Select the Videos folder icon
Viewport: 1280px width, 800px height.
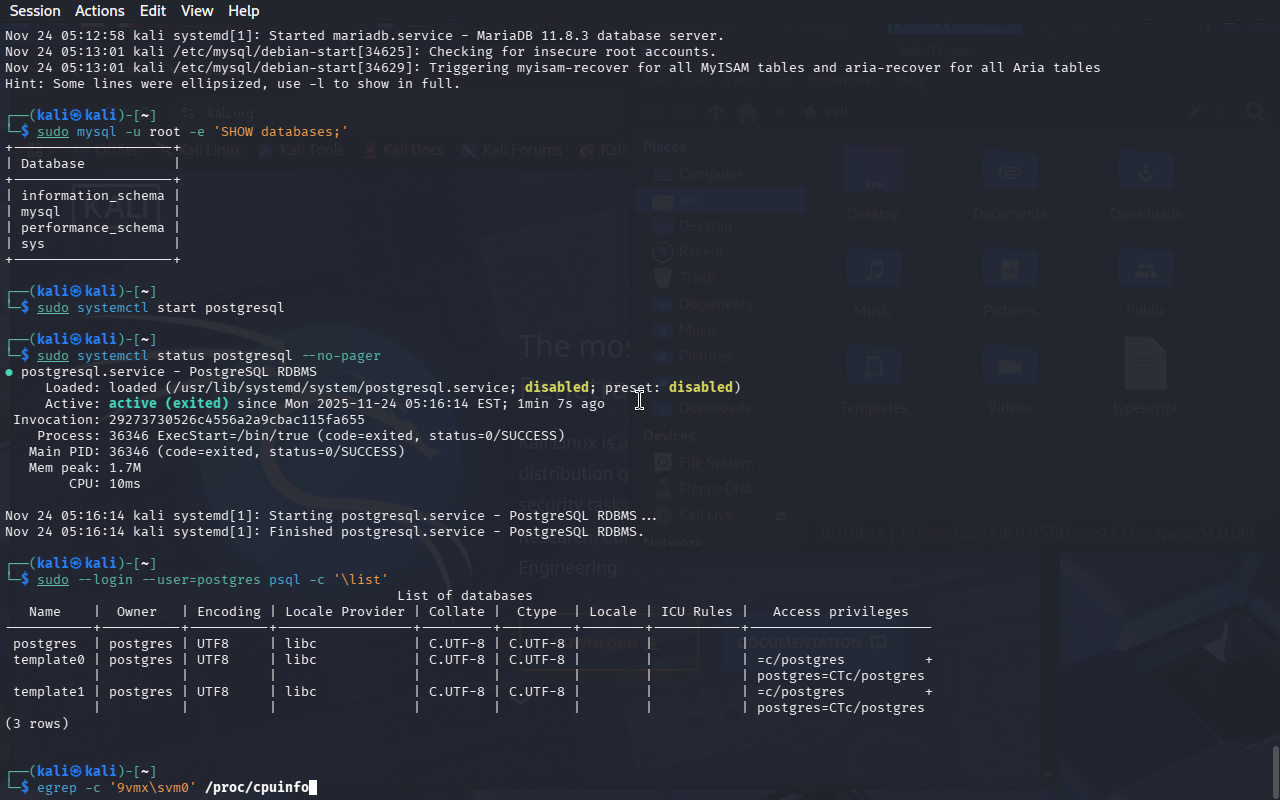[1009, 368]
